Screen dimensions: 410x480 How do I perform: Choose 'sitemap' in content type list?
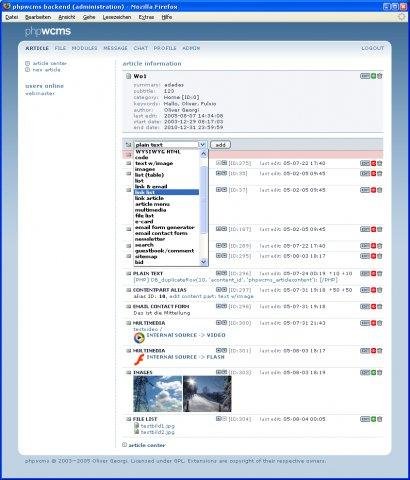[146, 257]
